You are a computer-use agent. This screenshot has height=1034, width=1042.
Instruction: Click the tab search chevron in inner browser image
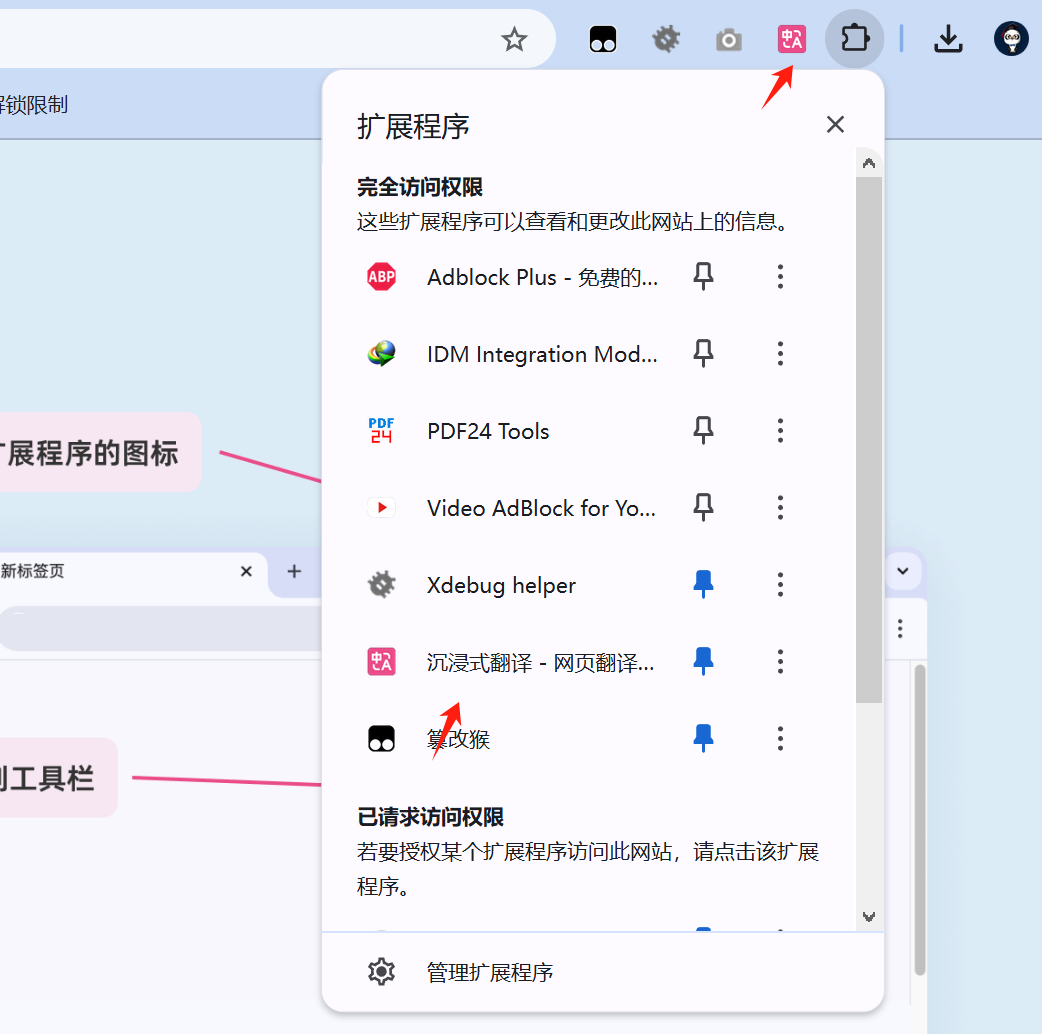(902, 571)
